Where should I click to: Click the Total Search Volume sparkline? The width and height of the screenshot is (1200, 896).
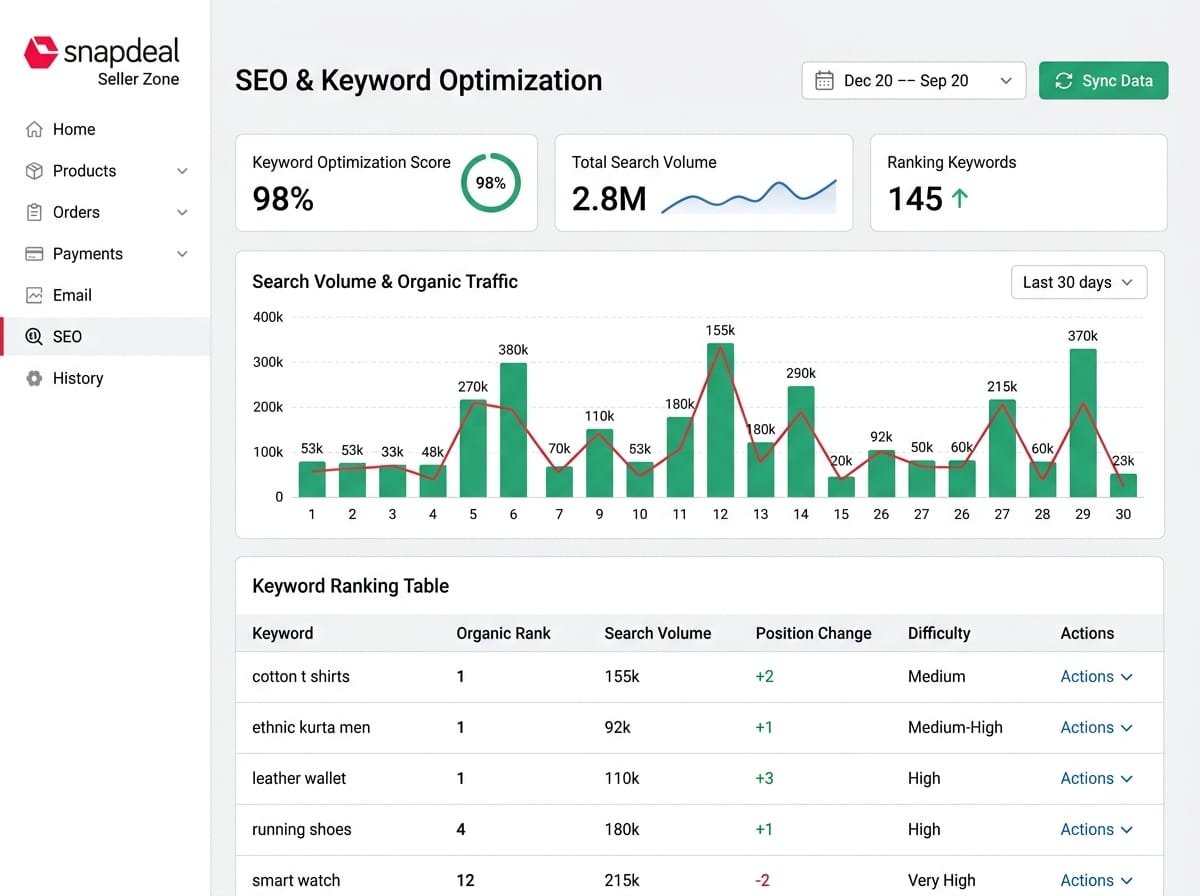tap(748, 196)
